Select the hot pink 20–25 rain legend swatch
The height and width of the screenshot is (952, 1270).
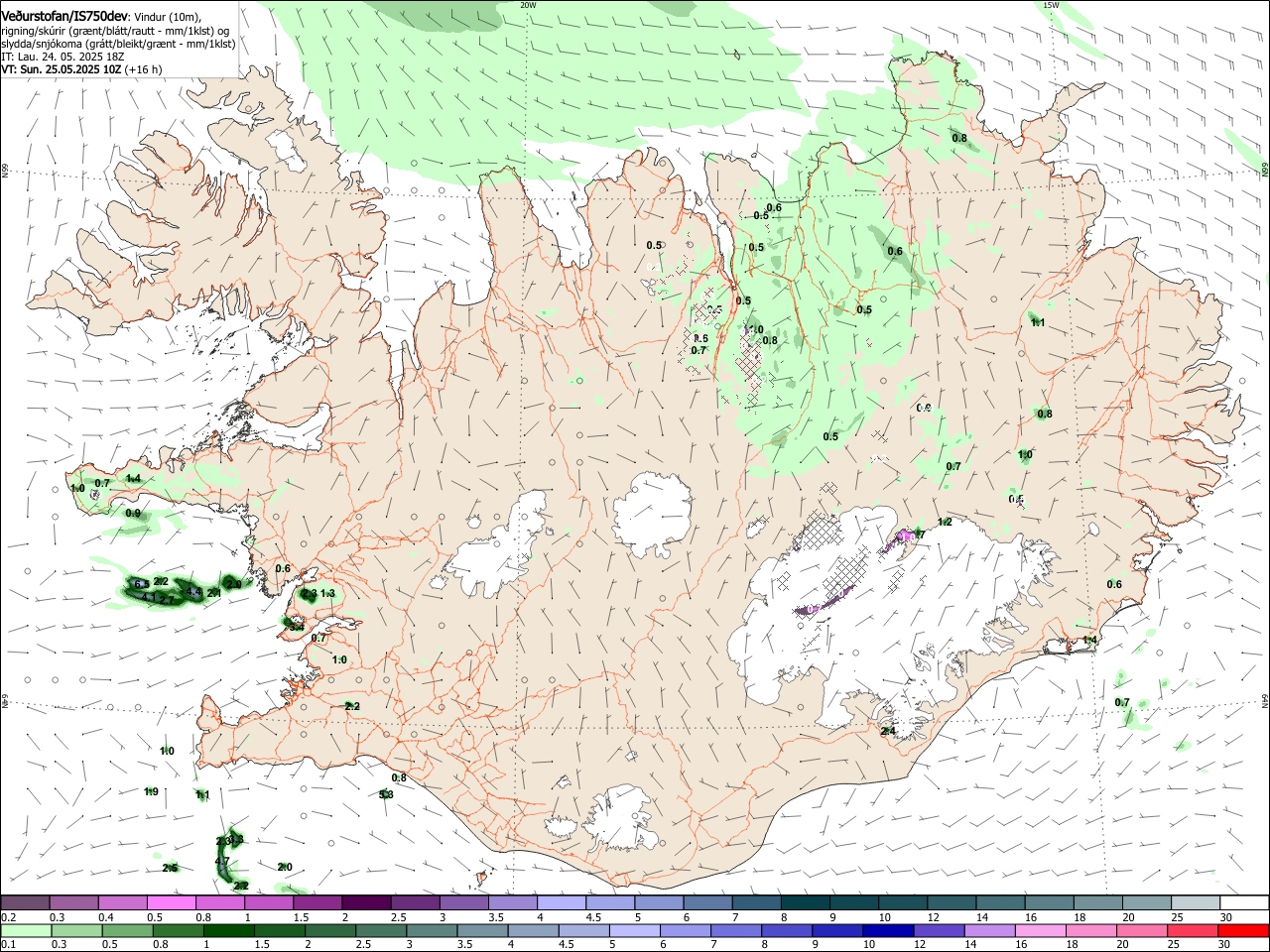click(x=1141, y=930)
